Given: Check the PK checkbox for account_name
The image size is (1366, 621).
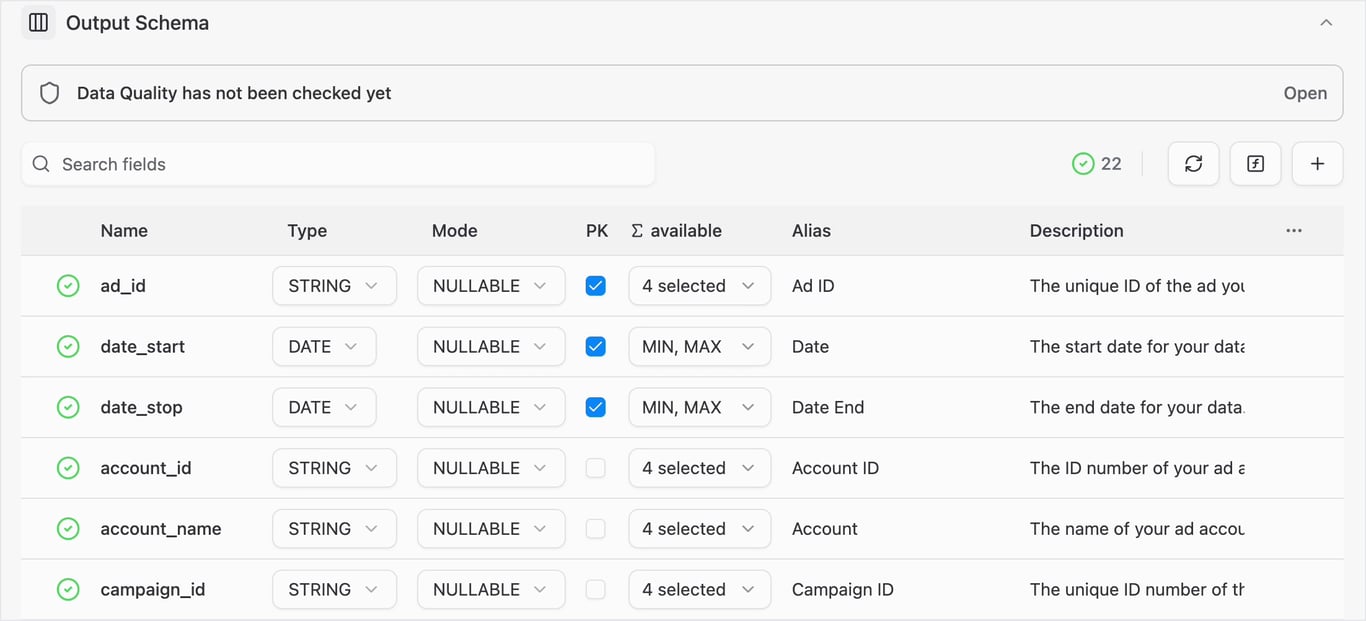Looking at the screenshot, I should [595, 529].
